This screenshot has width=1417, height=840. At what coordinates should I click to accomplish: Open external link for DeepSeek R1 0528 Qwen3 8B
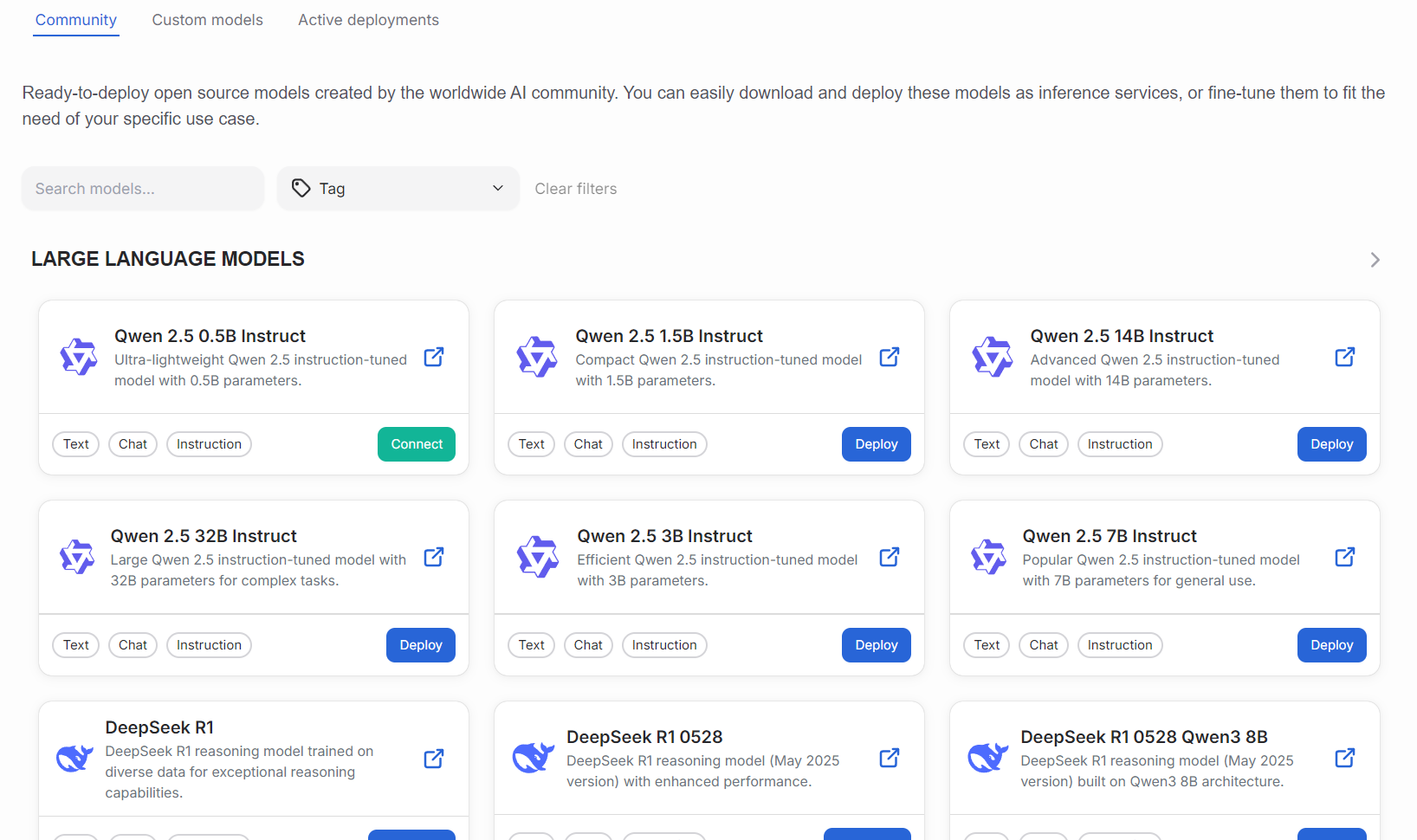(1344, 758)
